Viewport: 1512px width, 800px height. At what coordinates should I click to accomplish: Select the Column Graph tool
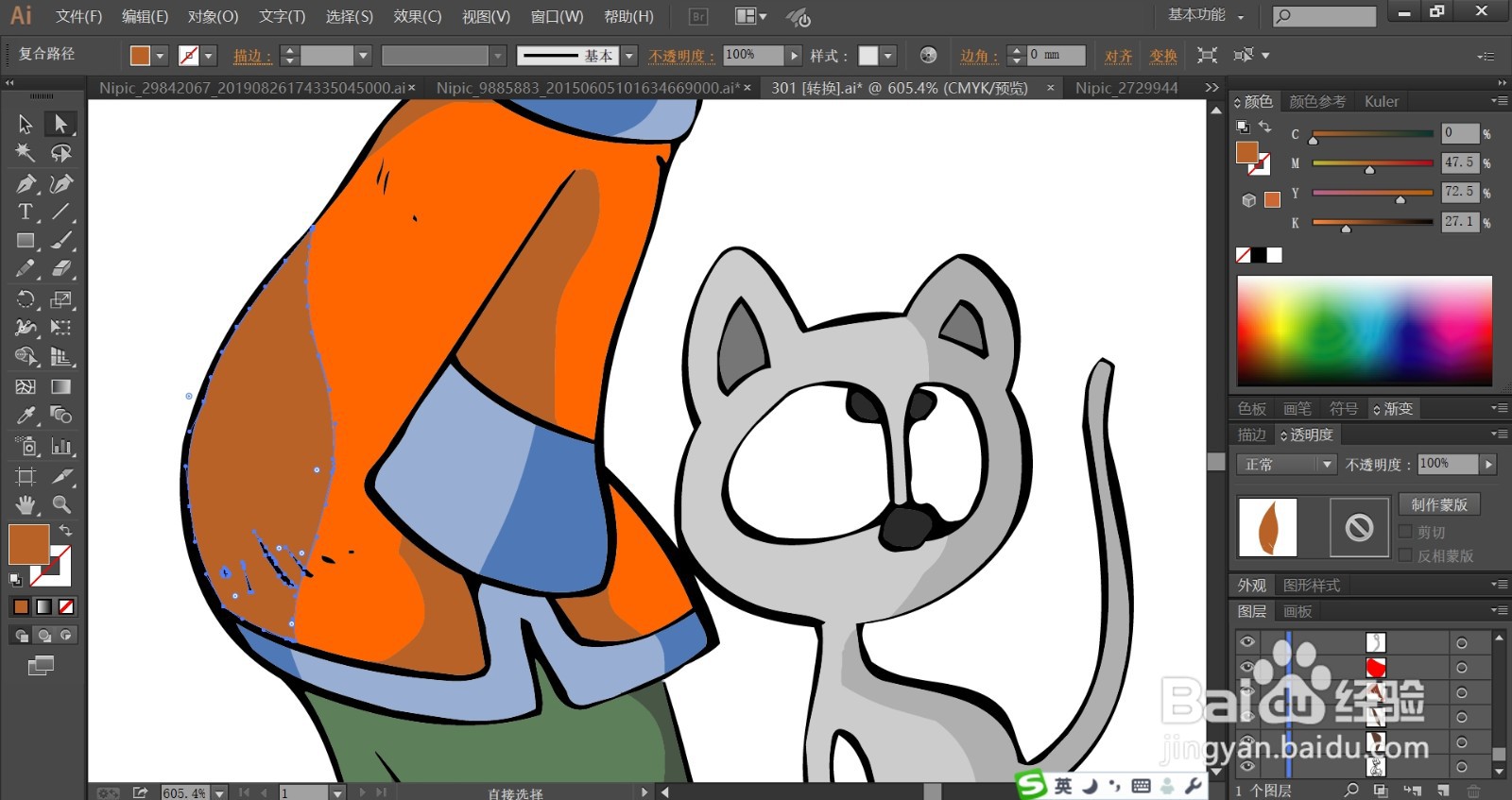coord(60,446)
